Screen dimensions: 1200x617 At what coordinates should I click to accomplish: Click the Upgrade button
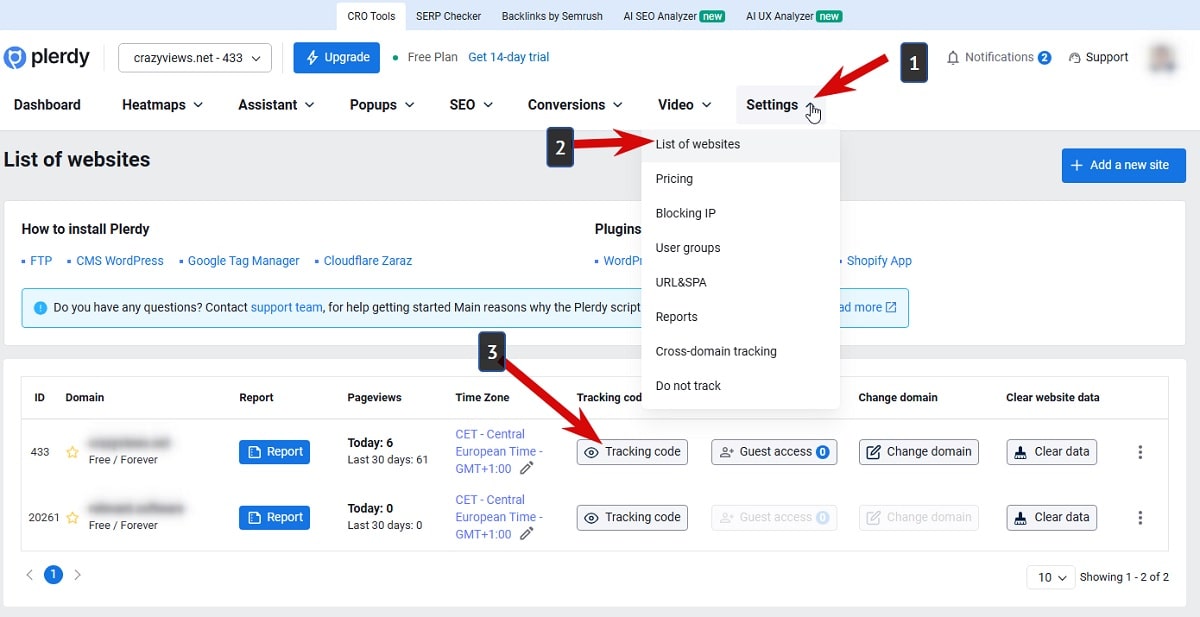pos(336,57)
